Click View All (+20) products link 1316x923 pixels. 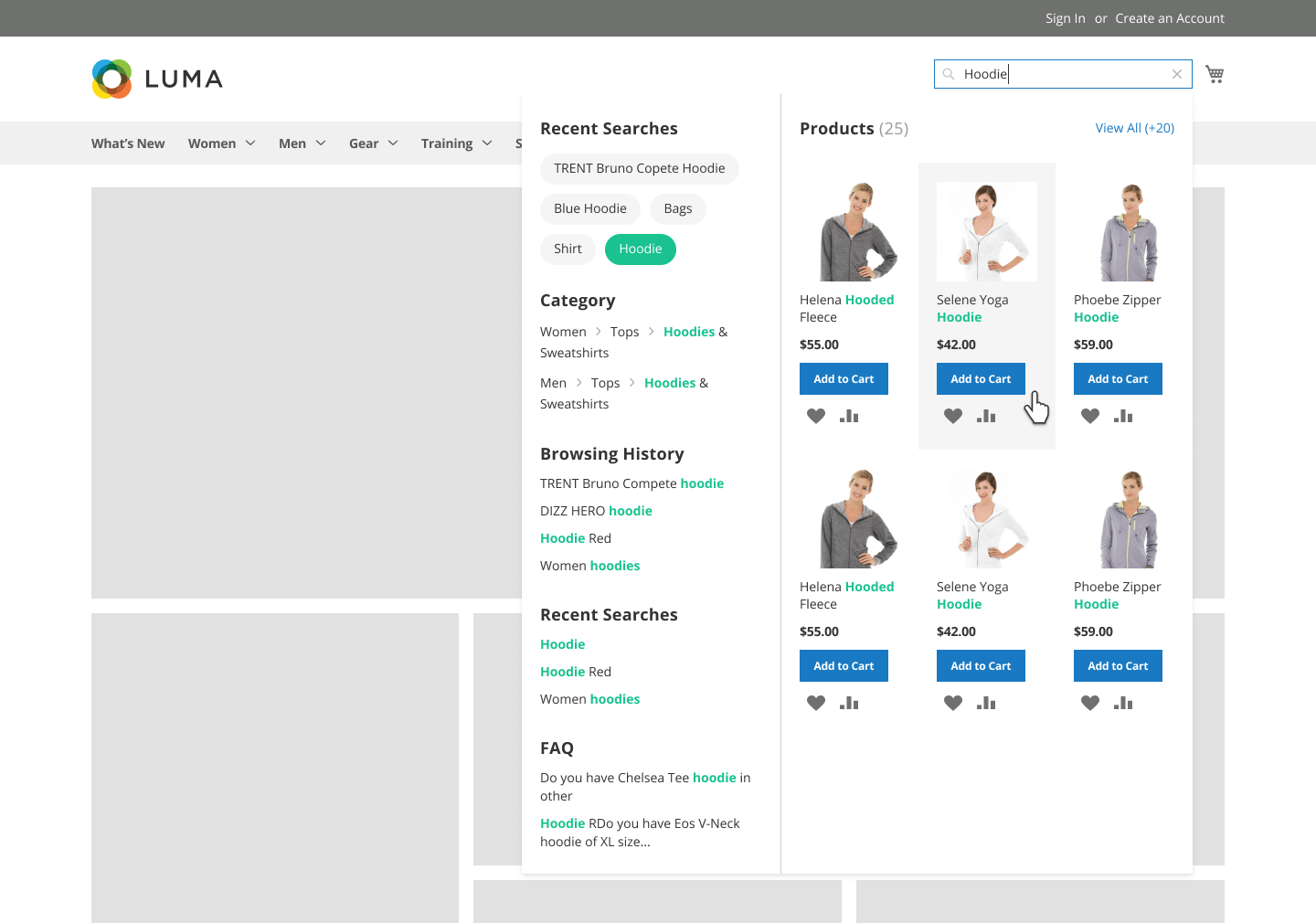1135,128
